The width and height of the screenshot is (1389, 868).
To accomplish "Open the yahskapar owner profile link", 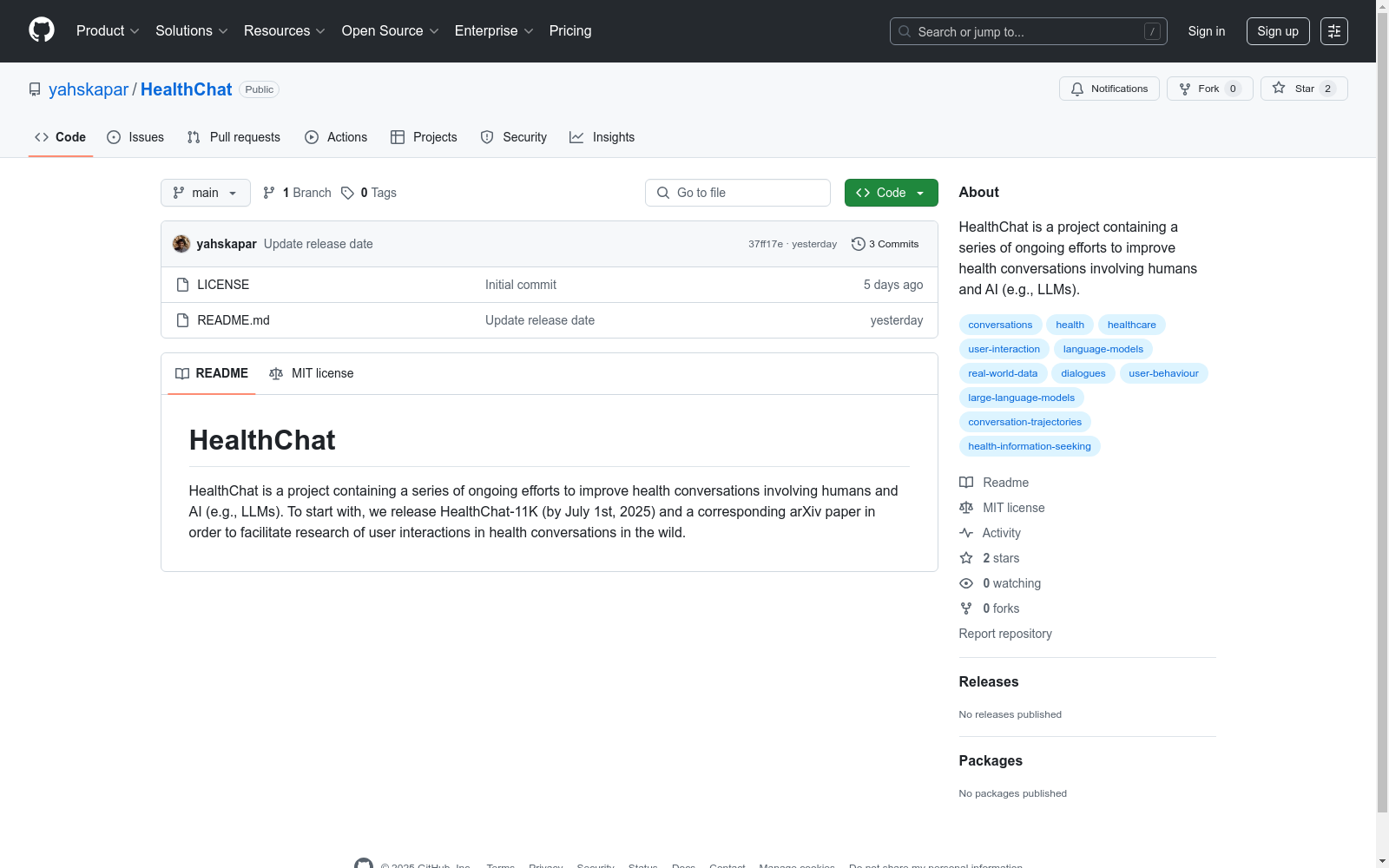I will click(x=89, y=89).
